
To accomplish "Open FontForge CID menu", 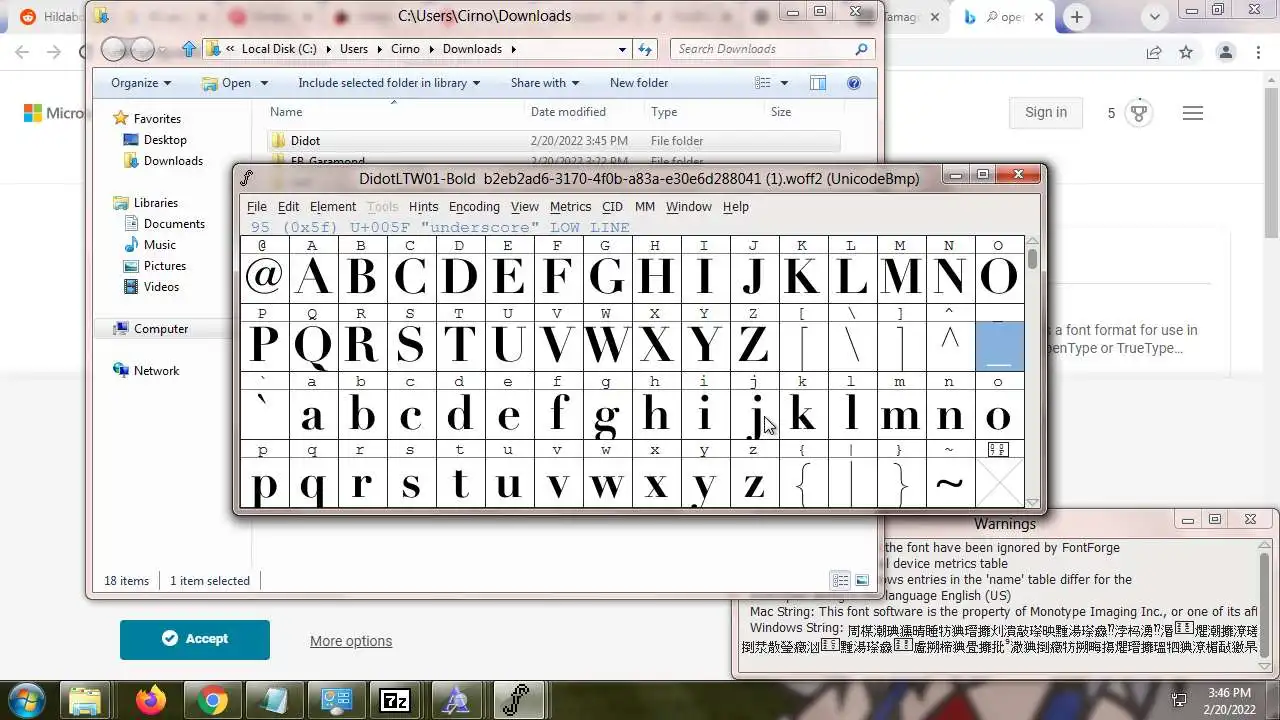I will click(612, 207).
